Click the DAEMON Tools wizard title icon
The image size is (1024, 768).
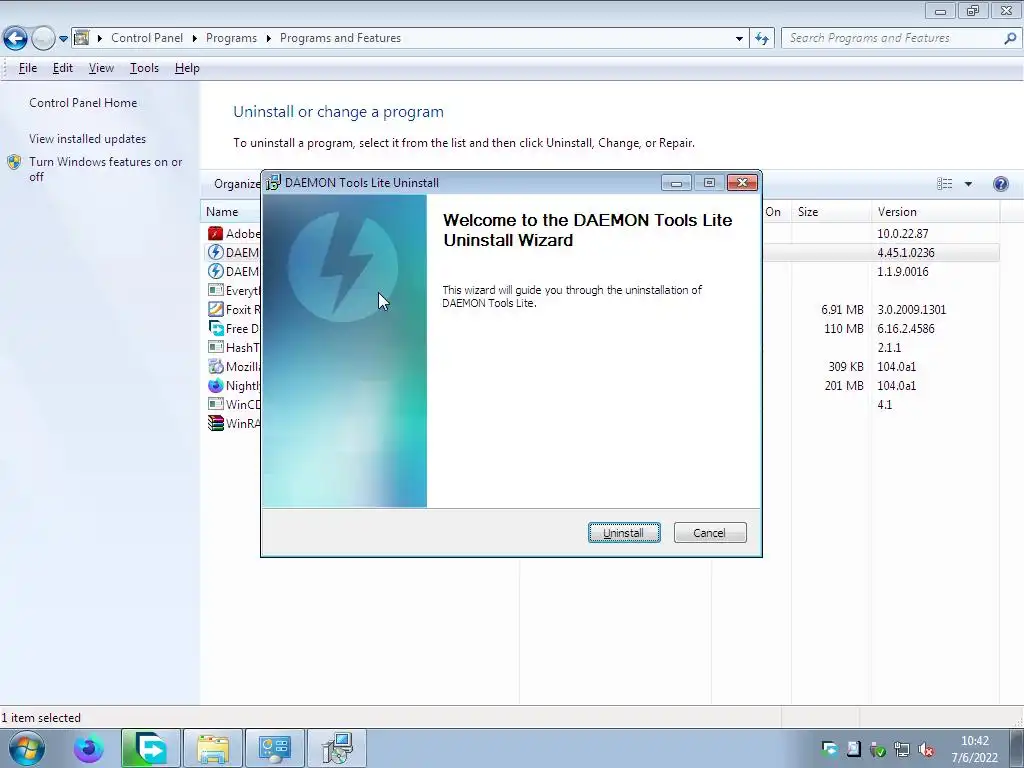tap(274, 183)
